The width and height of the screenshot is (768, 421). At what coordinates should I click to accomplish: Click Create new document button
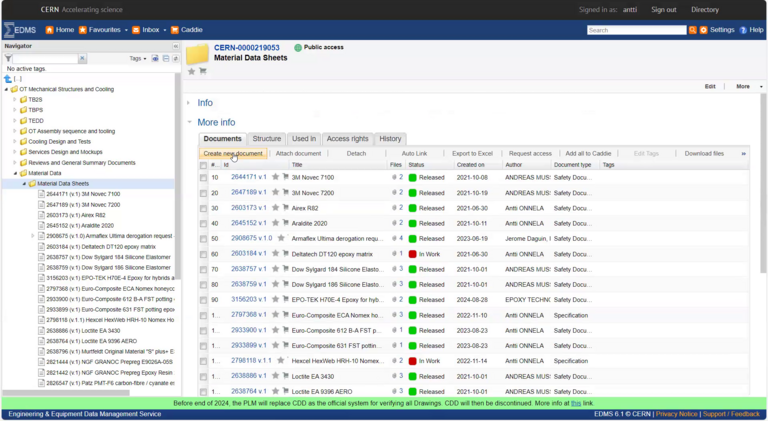pyautogui.click(x=233, y=154)
